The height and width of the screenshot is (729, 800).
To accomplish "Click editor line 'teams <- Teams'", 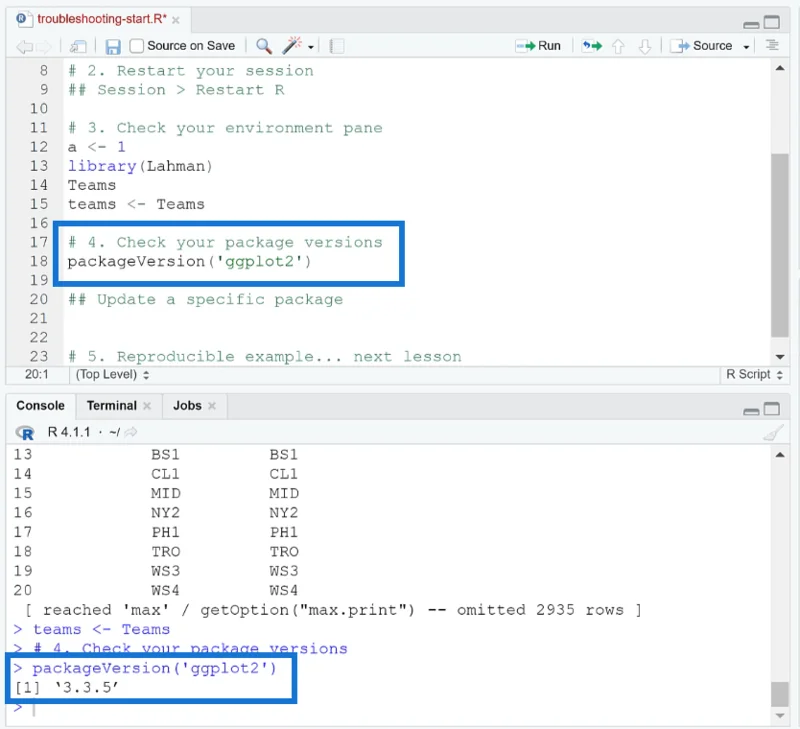I will 136,205.
